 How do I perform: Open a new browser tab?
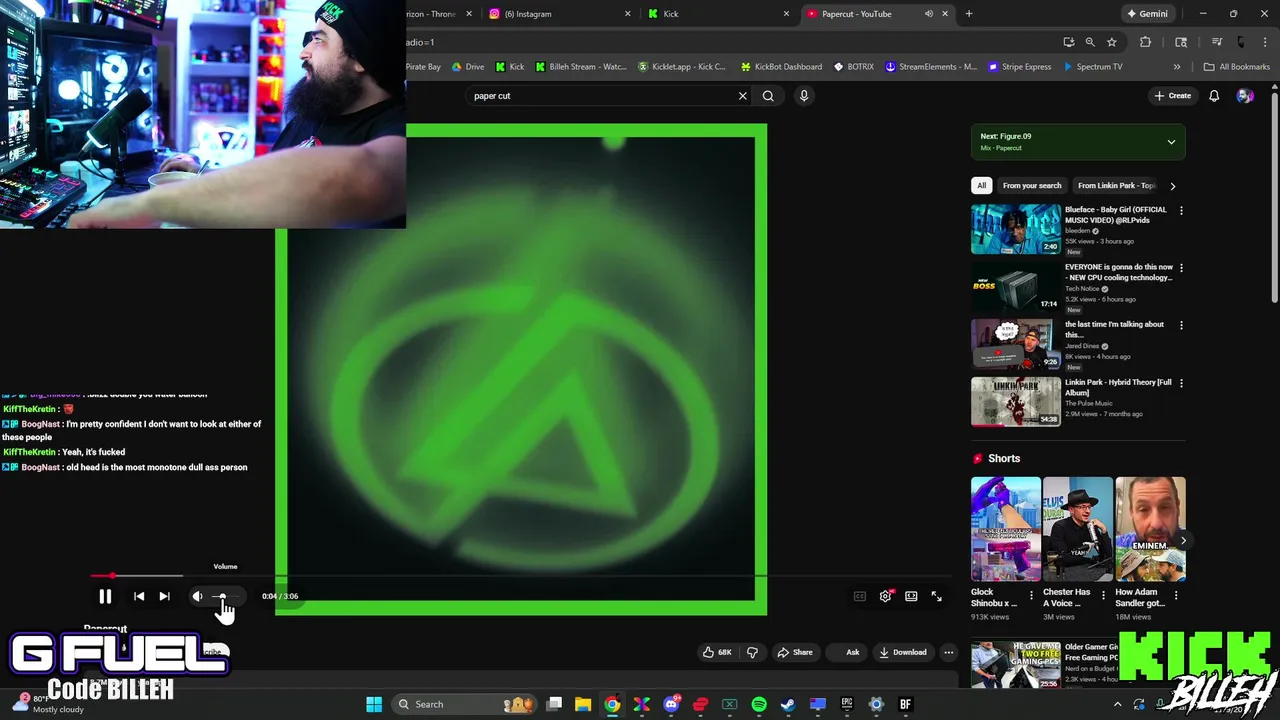[x=968, y=14]
